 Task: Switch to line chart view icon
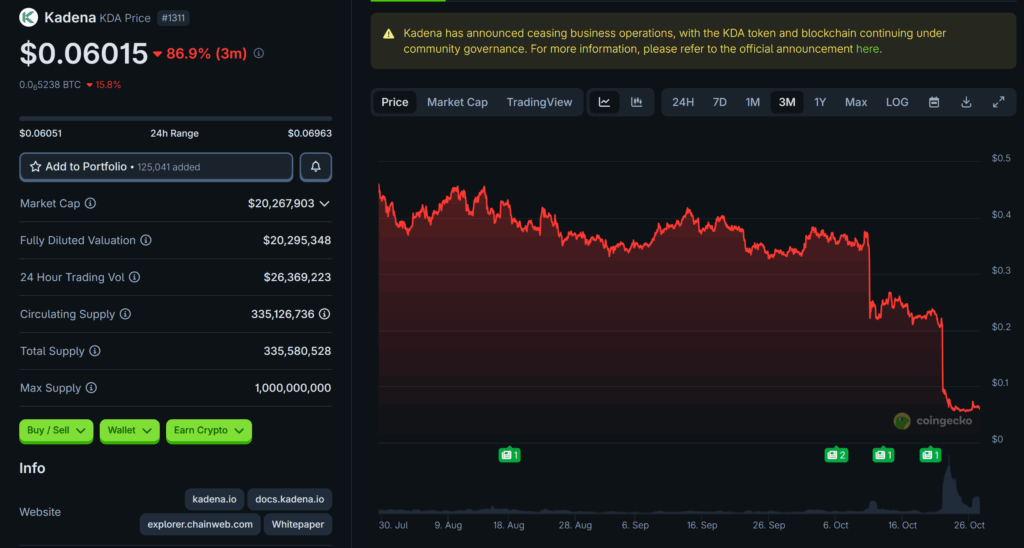605,102
